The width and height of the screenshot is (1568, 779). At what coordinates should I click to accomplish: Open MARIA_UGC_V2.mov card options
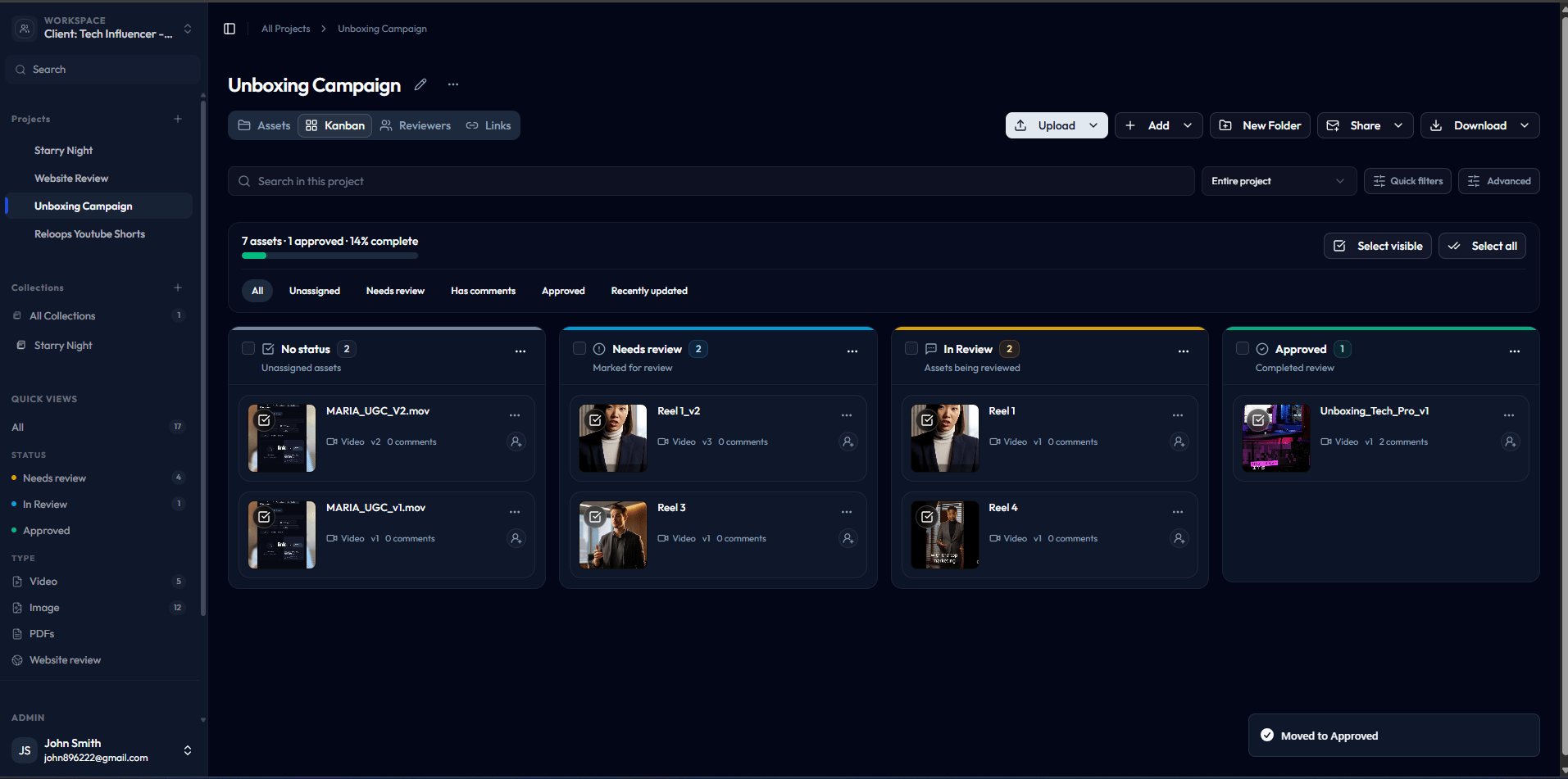[515, 415]
